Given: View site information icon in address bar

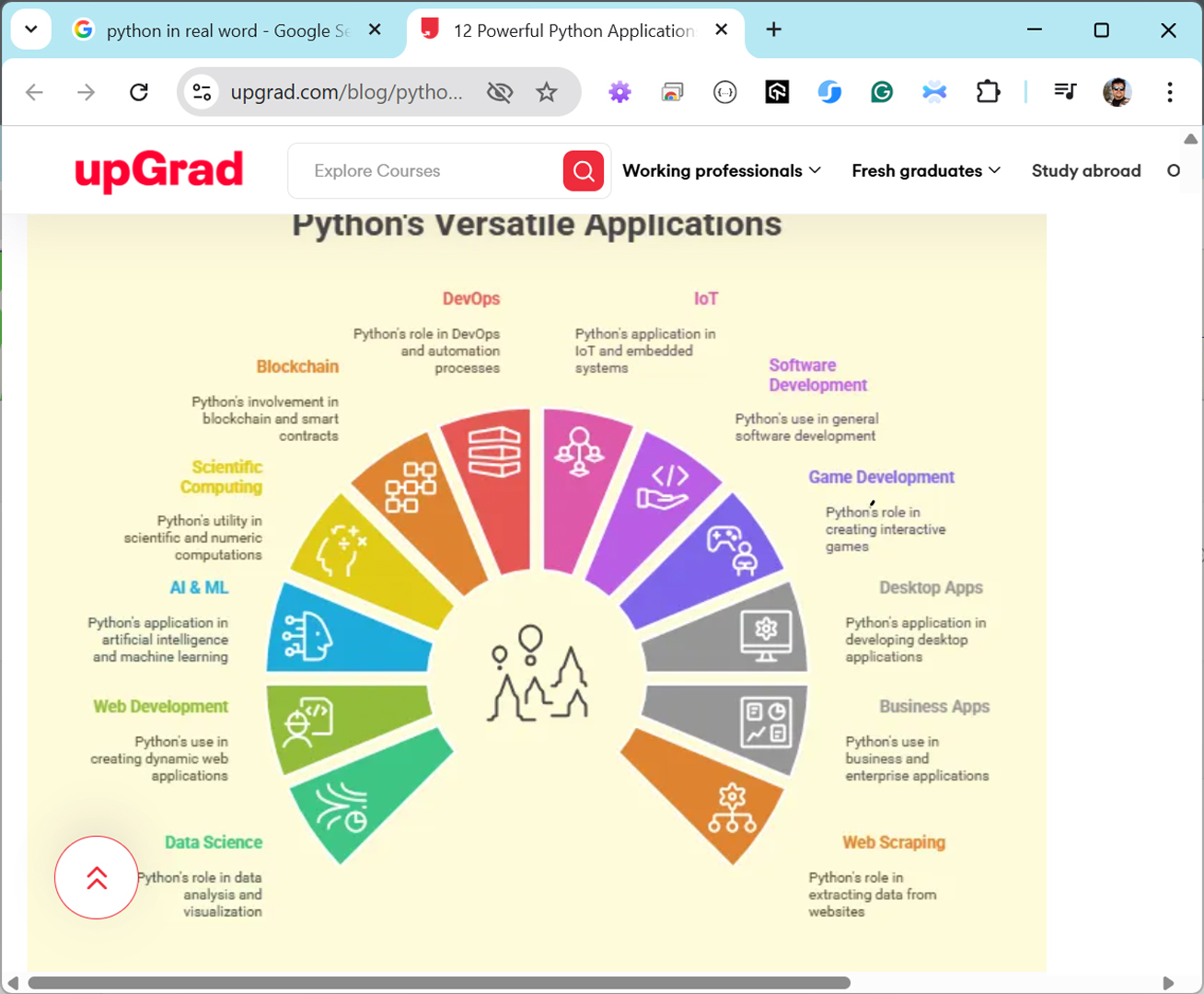Looking at the screenshot, I should coord(203,92).
